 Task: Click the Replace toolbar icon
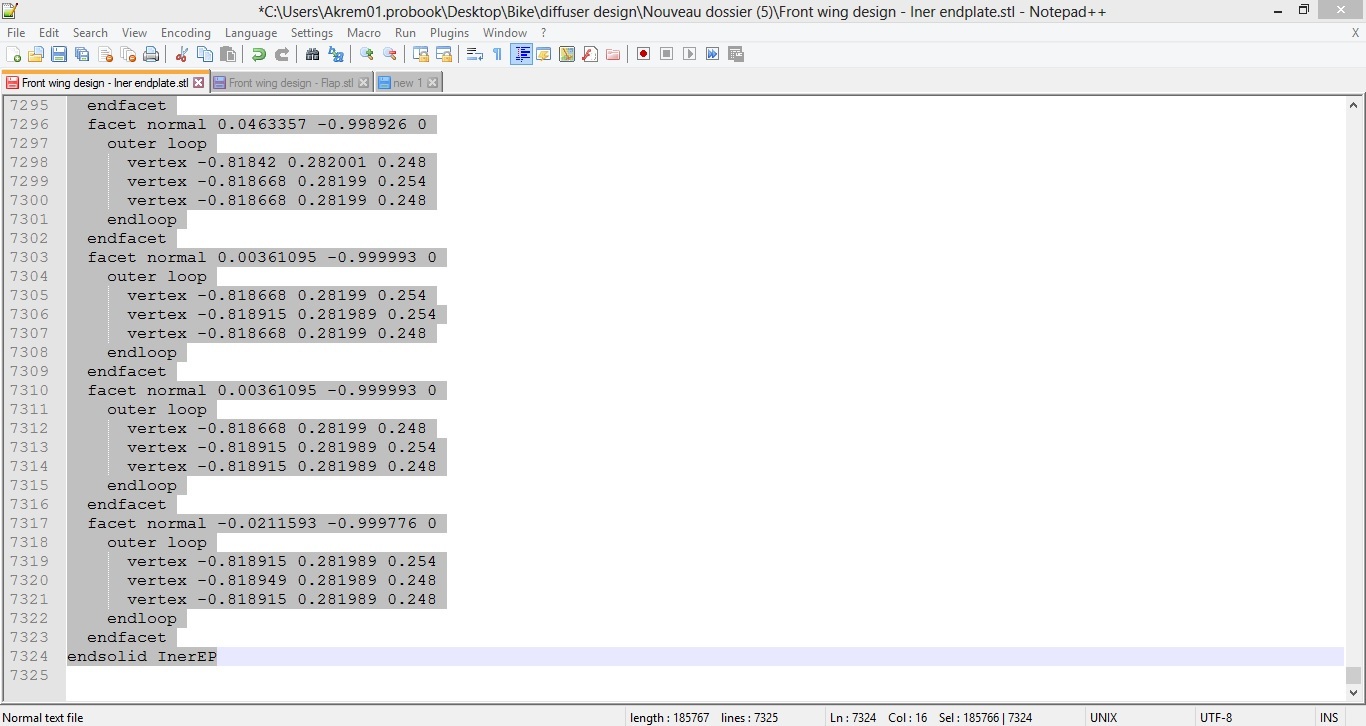coord(336,54)
